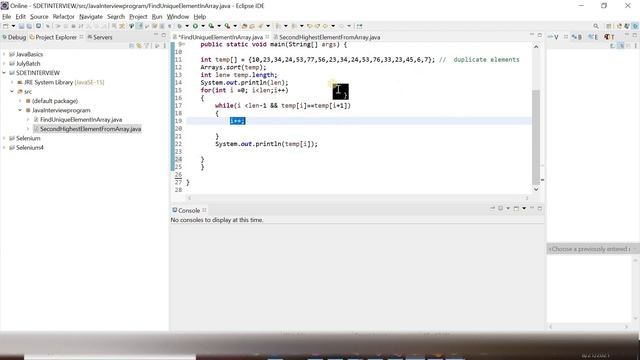Click the New file toolbar icon
Screen dimensions: 640x360
[6, 26]
